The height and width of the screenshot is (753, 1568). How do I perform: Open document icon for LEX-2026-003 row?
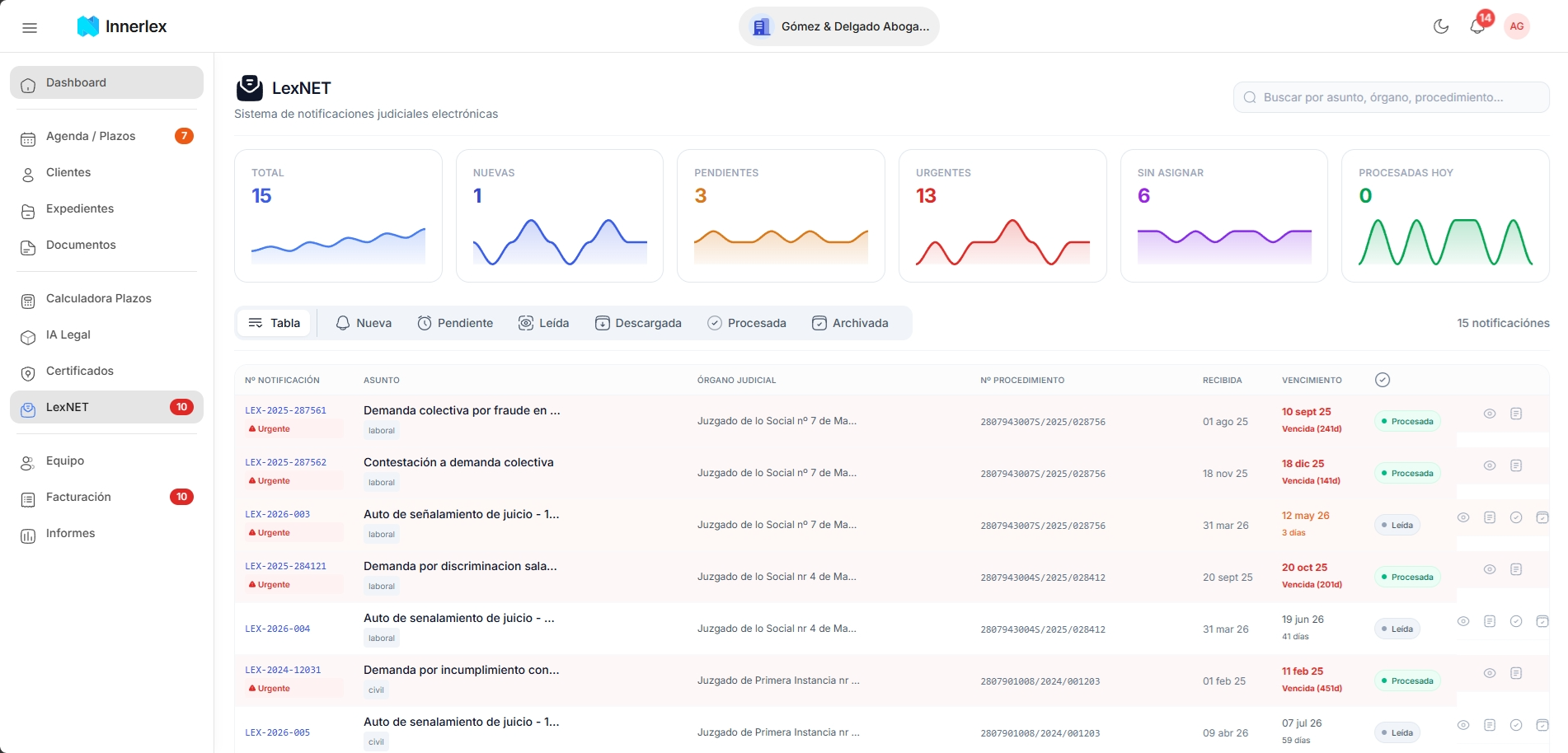click(1490, 517)
